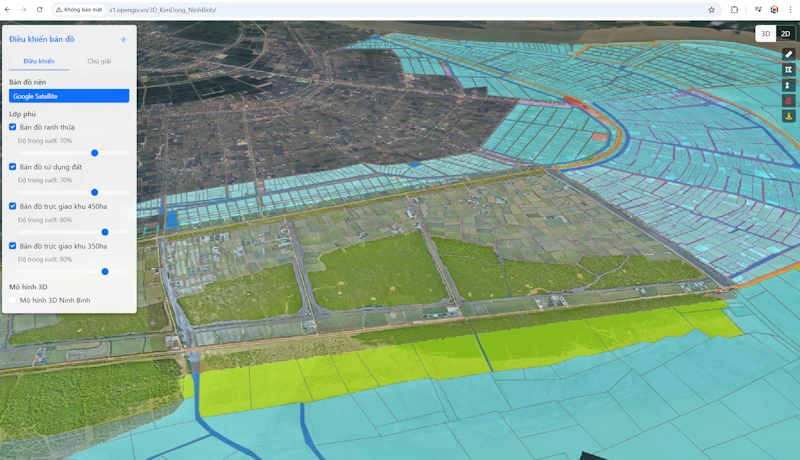This screenshot has width=800, height=460.
Task: Open the 'Điều khiển' tab
Action: pyautogui.click(x=39, y=61)
